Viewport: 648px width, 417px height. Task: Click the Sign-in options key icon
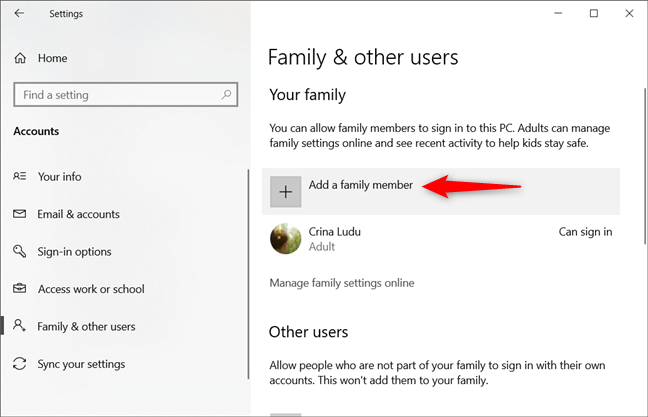(x=20, y=252)
